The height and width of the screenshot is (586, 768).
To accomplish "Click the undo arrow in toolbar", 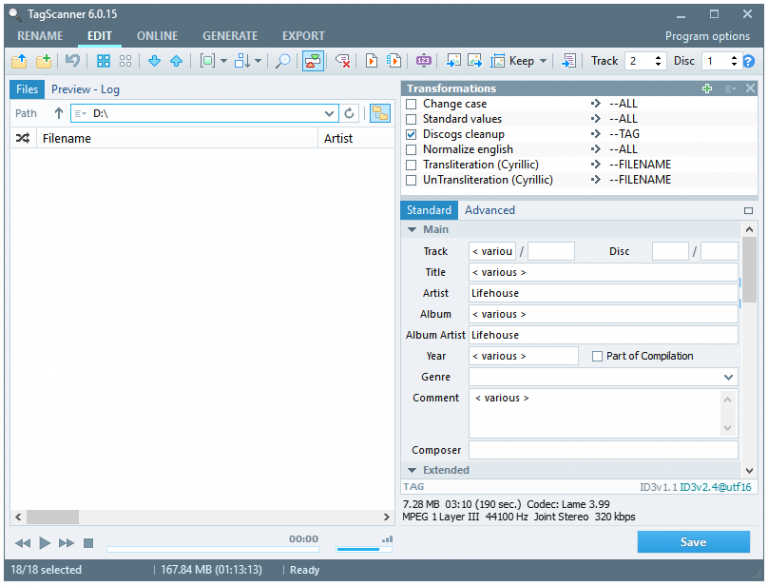I will point(72,61).
